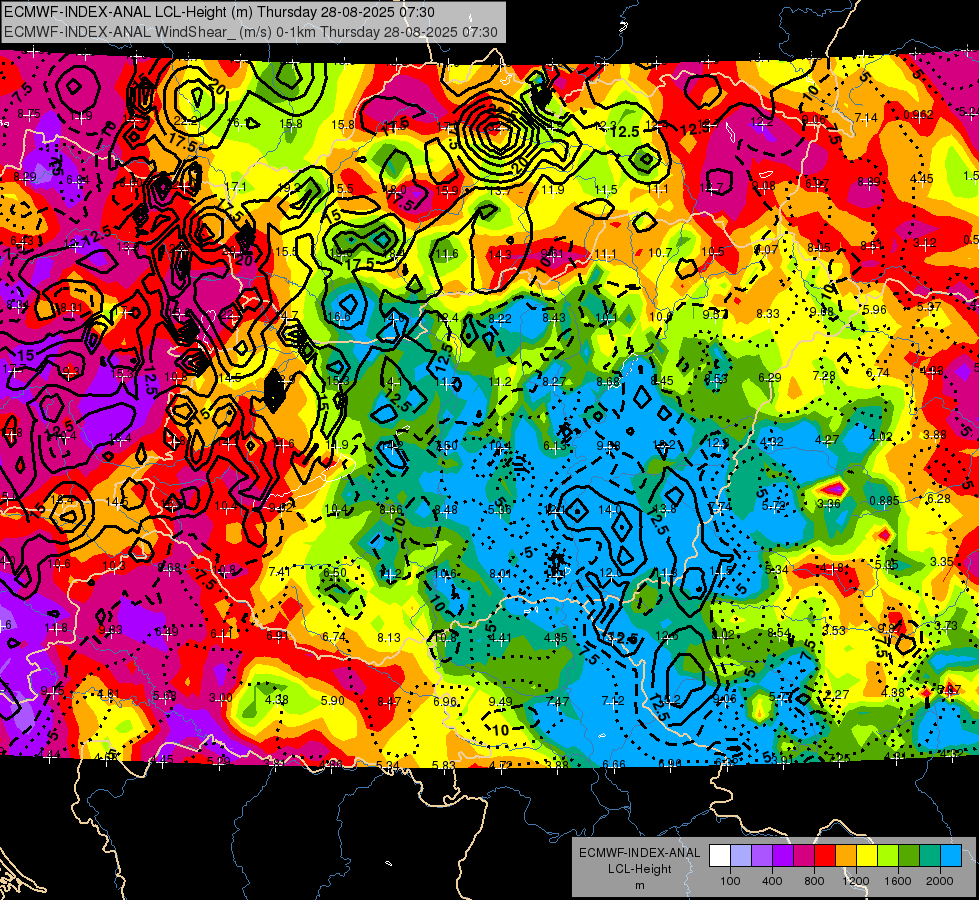Viewport: 979px width, 900px height.
Task: Click the 3.53 grid point value
Action: [834, 631]
